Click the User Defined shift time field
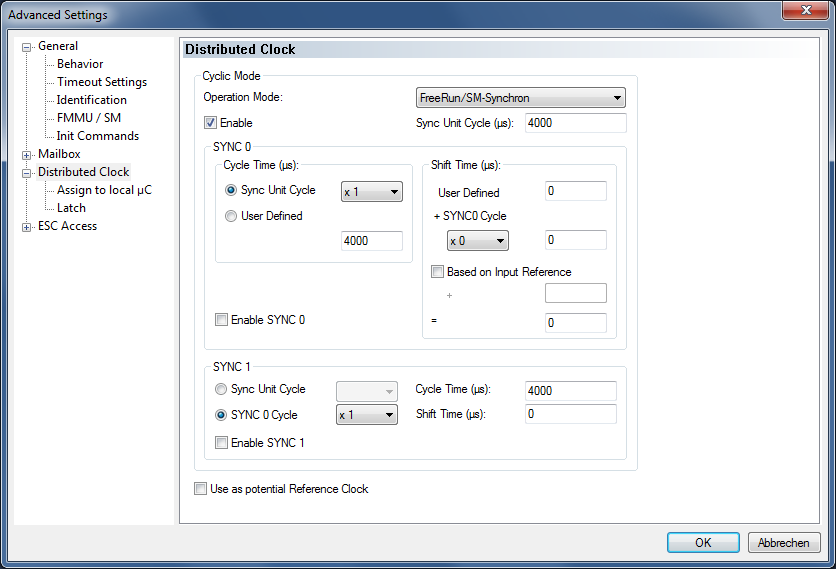The height and width of the screenshot is (569, 836). 576,191
